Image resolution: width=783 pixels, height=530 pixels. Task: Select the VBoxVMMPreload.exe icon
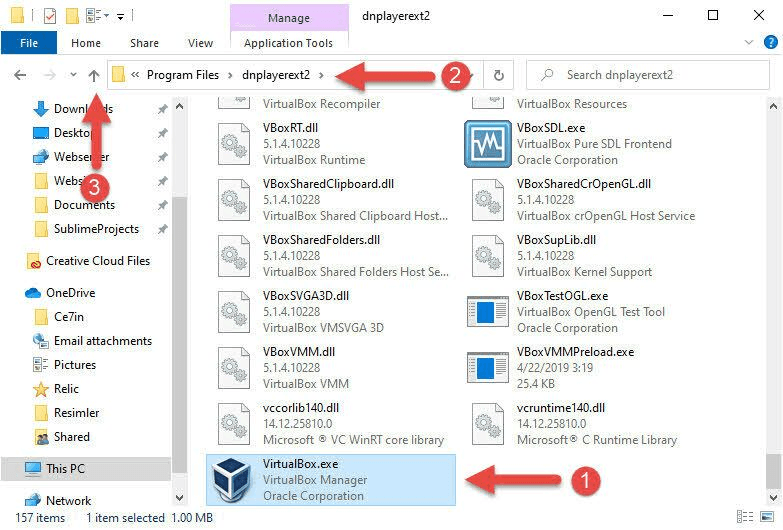tap(487, 368)
